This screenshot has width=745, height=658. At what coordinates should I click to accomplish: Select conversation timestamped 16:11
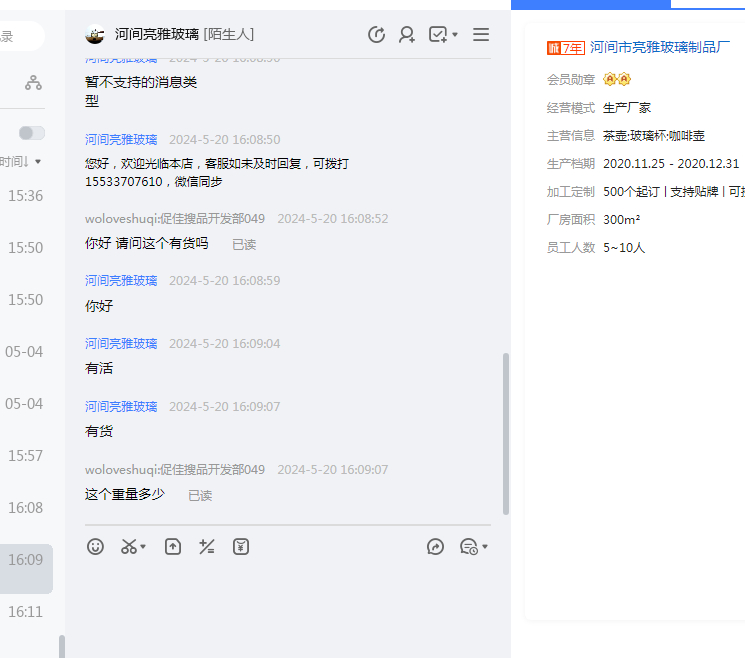pyautogui.click(x=26, y=612)
